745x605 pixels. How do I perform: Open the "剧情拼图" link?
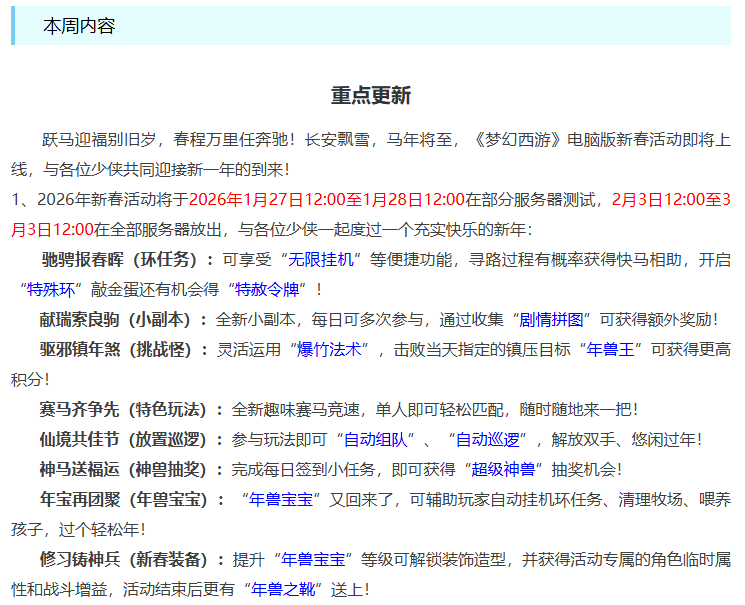tap(550, 319)
